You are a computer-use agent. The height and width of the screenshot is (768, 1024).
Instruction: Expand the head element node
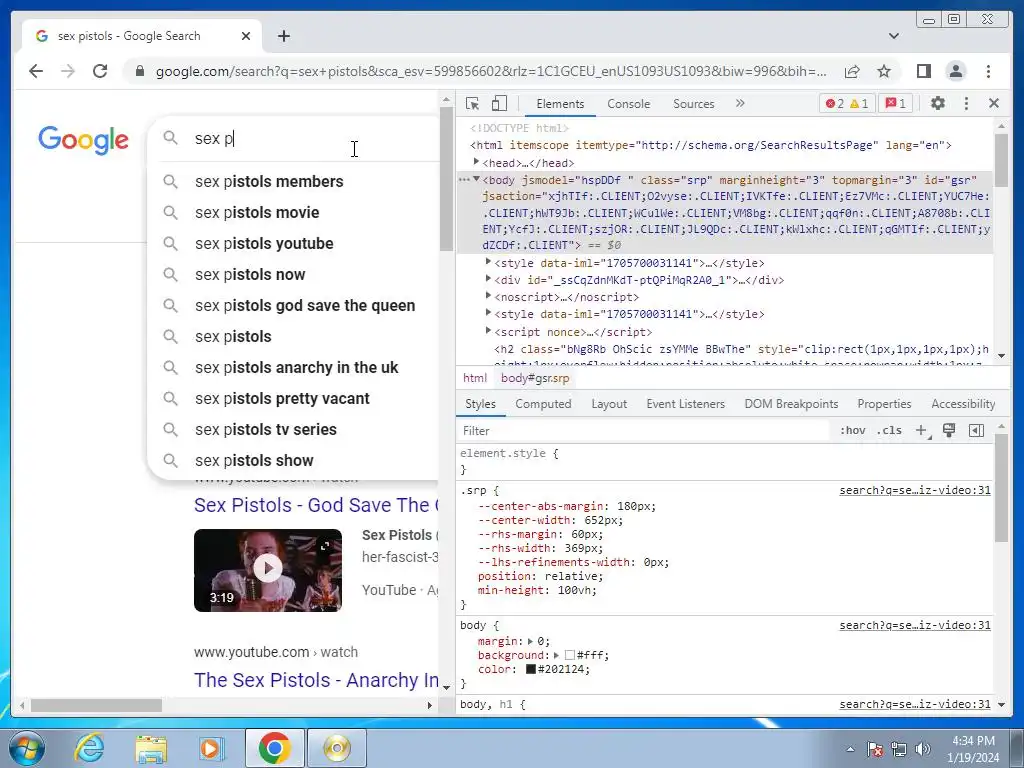pos(476,162)
